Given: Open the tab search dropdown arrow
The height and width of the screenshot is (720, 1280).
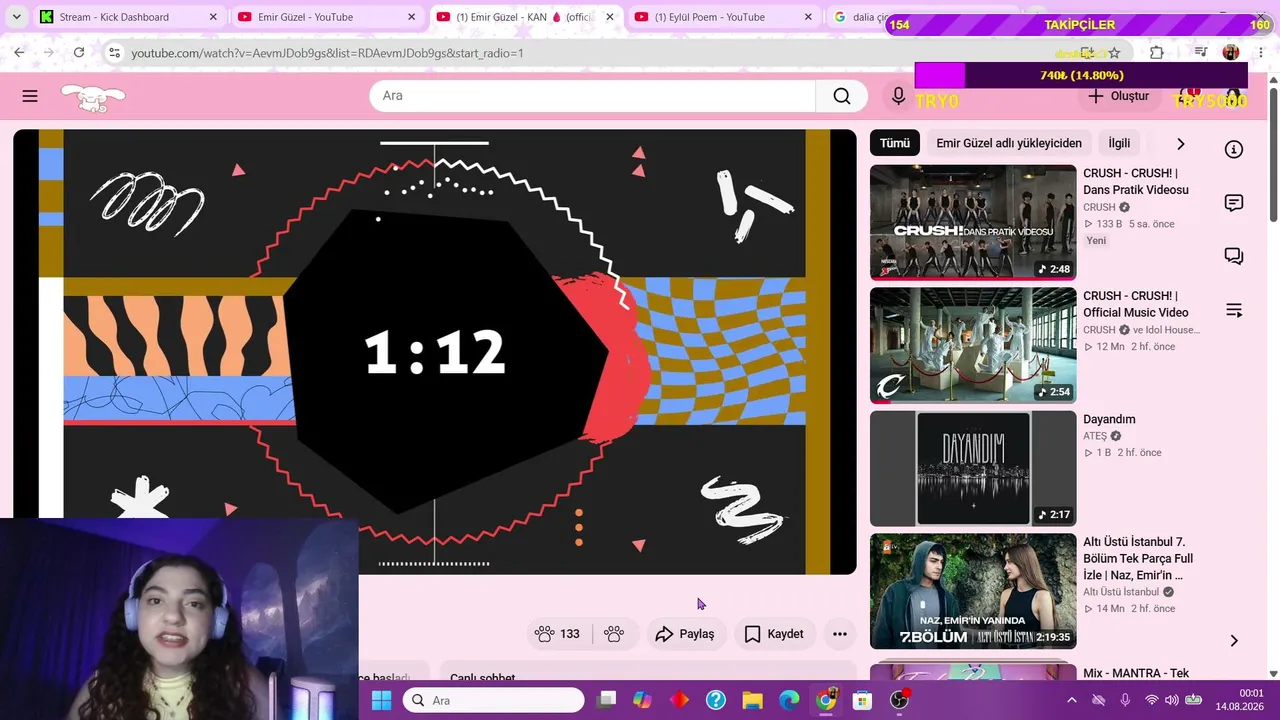Looking at the screenshot, I should click(16, 17).
